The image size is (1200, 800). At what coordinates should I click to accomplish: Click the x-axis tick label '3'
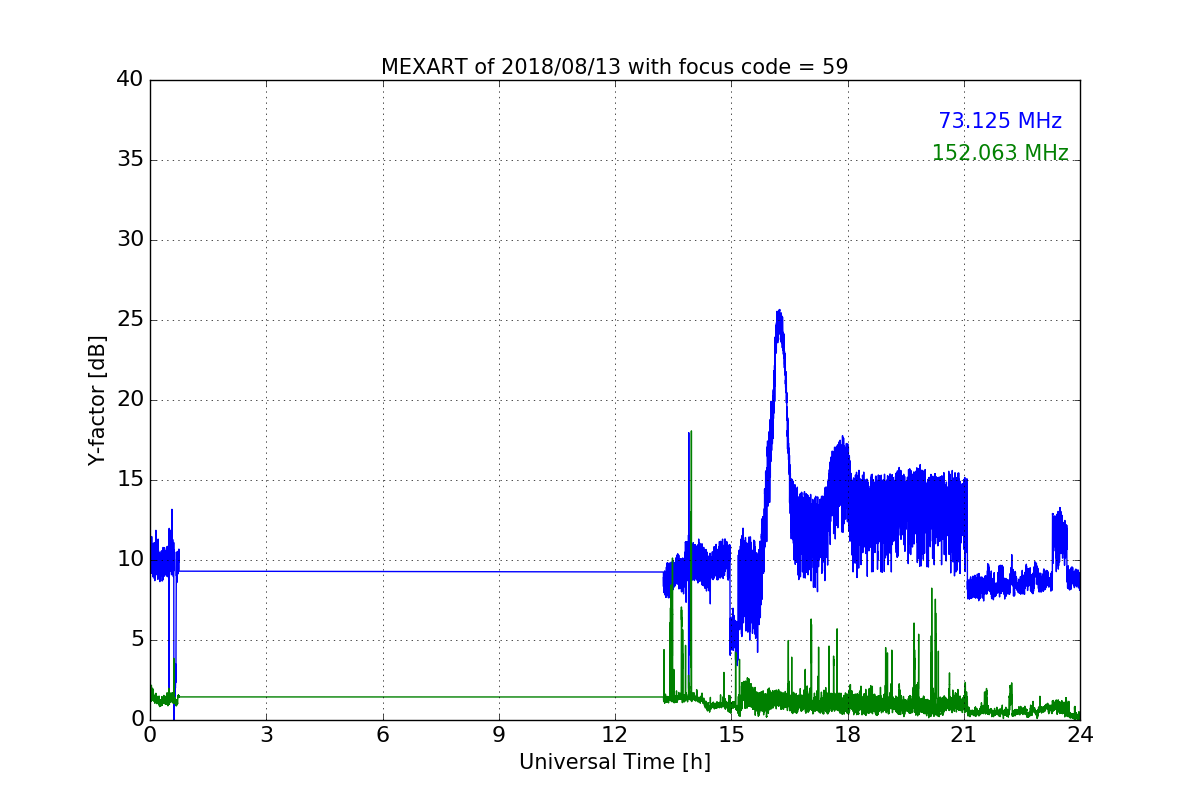pyautogui.click(x=266, y=734)
